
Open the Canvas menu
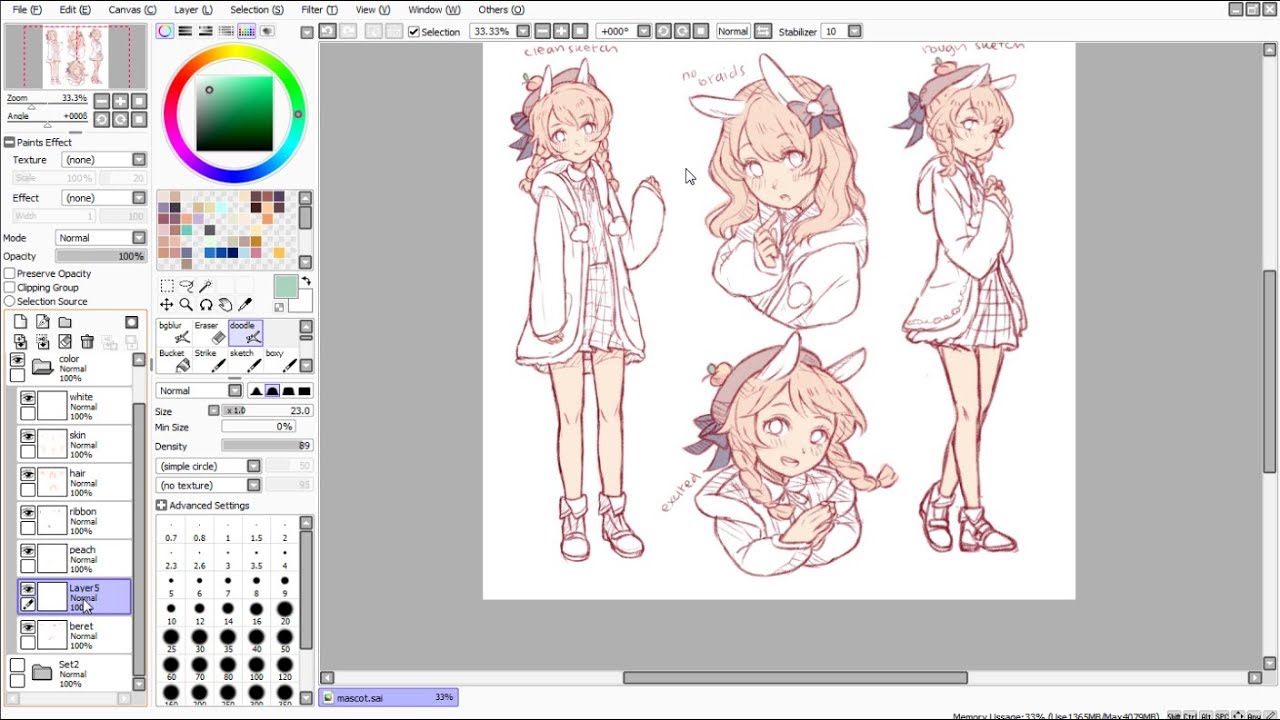[132, 10]
